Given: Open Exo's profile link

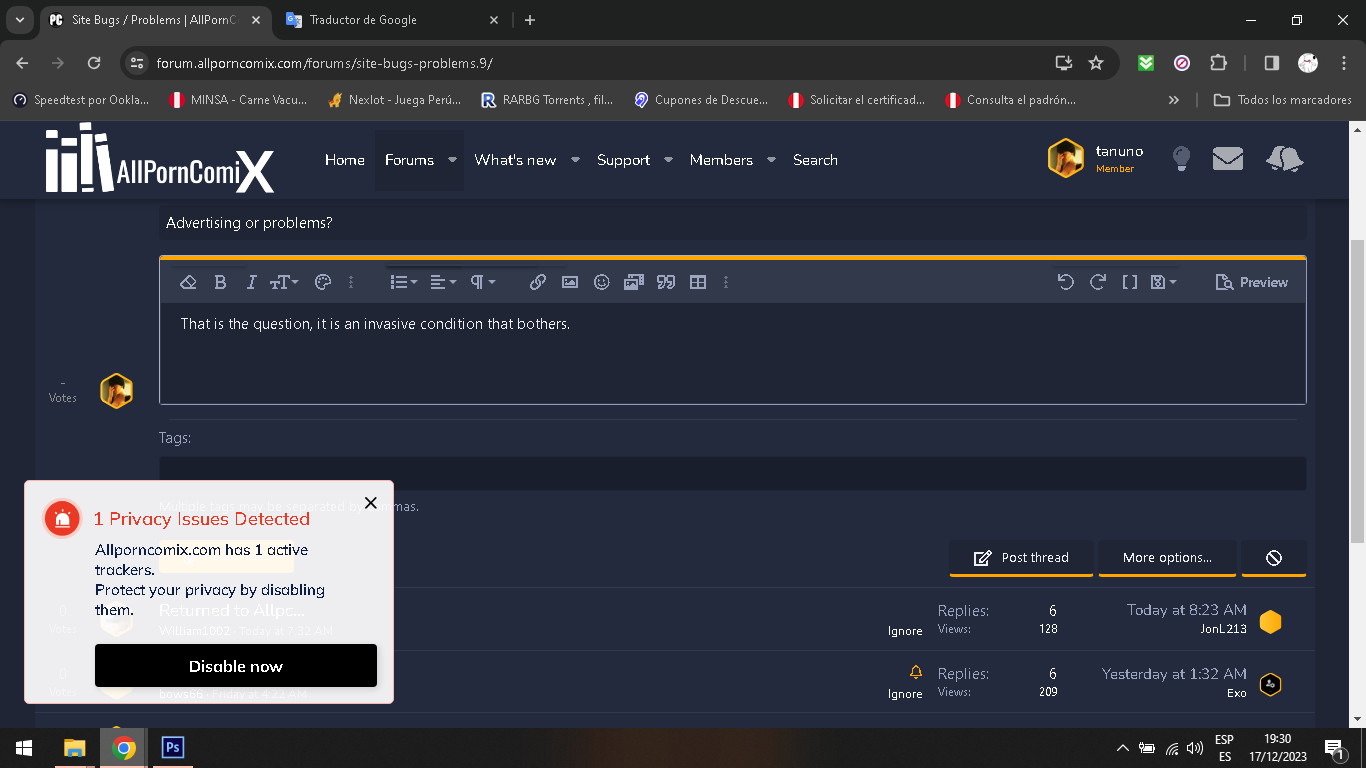Looking at the screenshot, I should tap(1237, 693).
